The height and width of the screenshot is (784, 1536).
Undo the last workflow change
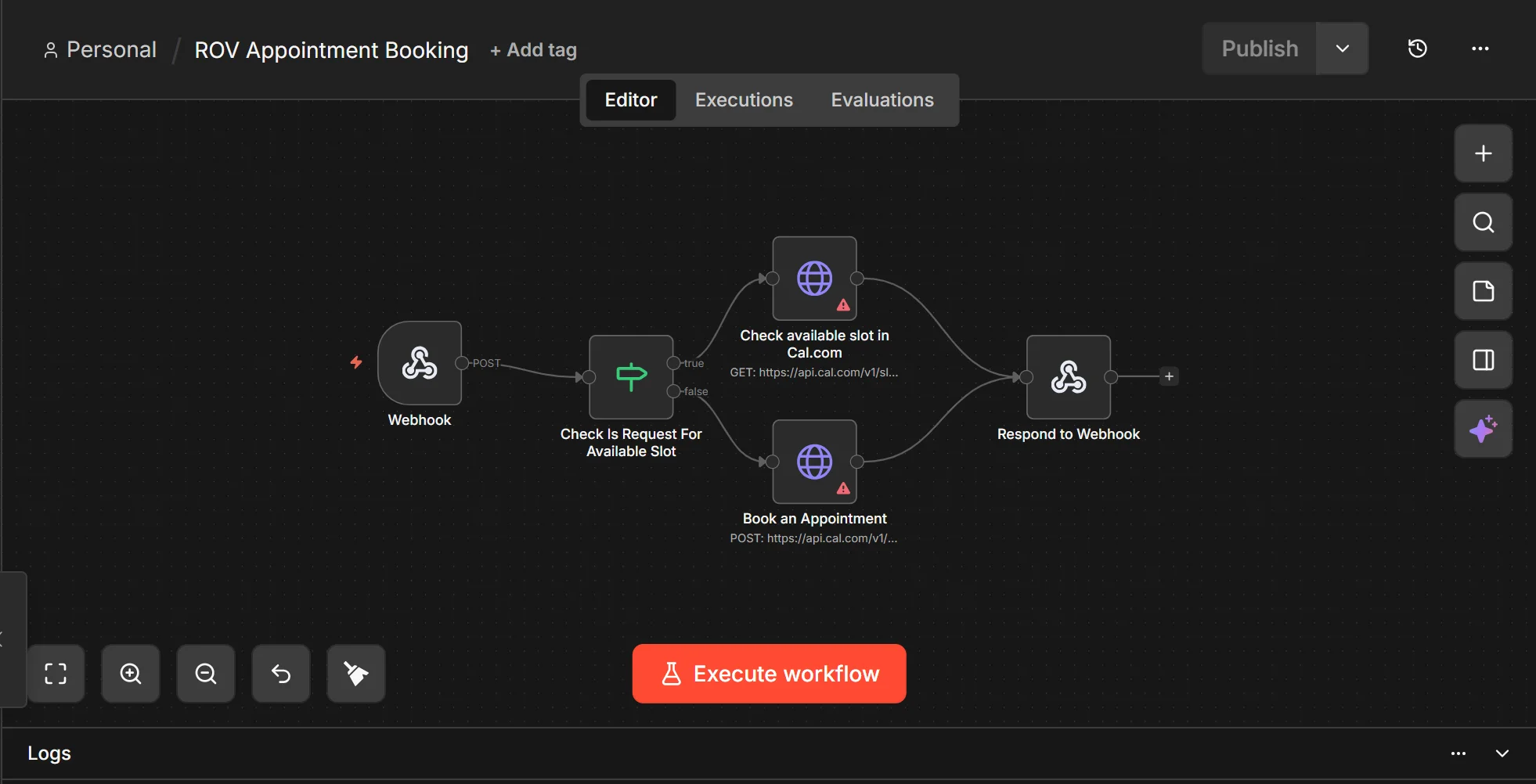pyautogui.click(x=280, y=673)
